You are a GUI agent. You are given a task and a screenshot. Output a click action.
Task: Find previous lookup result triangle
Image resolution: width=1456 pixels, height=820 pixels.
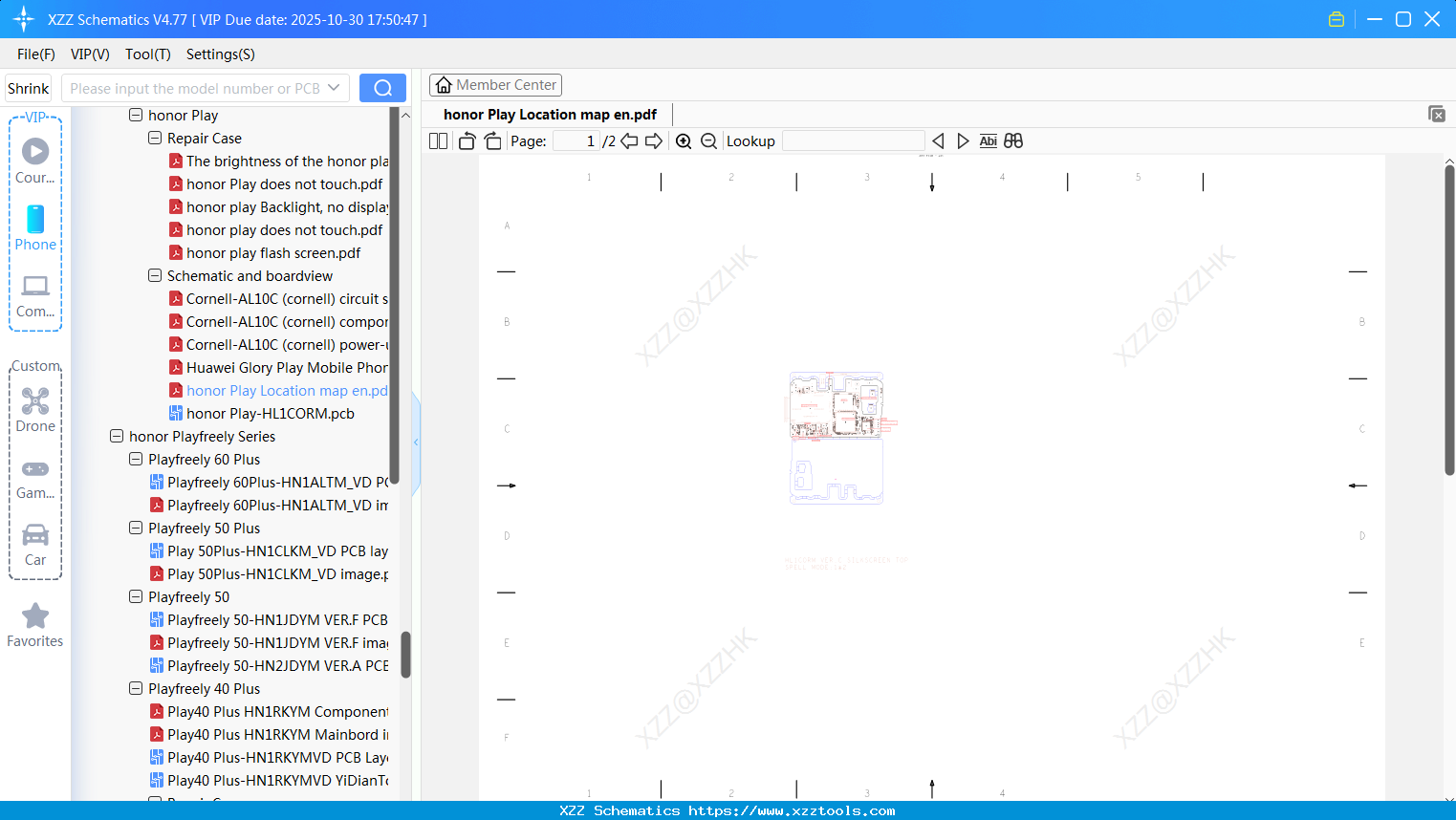pyautogui.click(x=938, y=141)
